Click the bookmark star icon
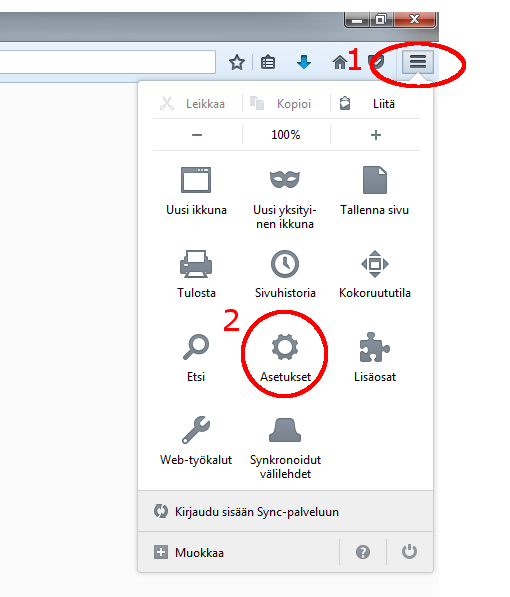Screen dimensions: 510x597 pos(237,62)
